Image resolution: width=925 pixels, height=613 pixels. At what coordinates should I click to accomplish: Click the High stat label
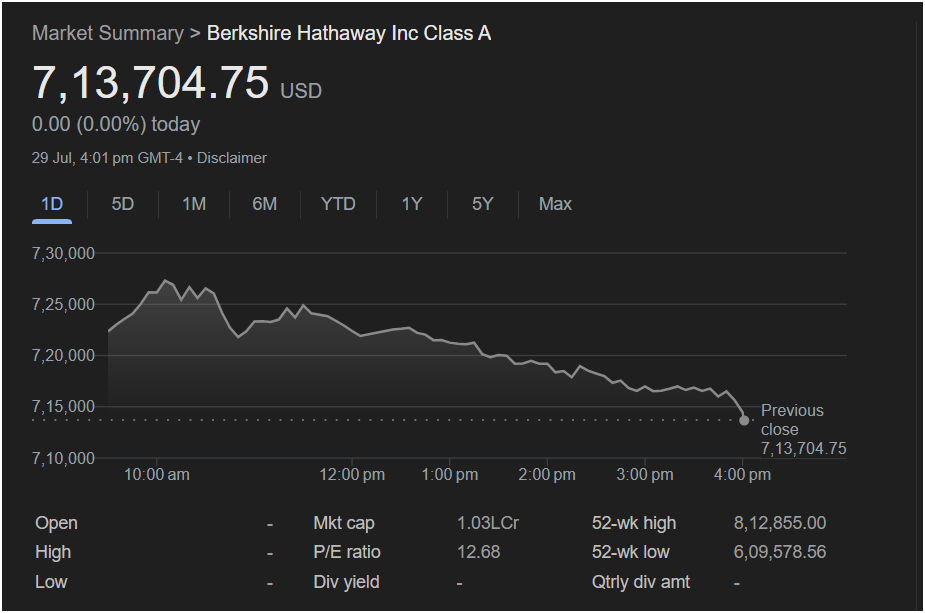53,552
